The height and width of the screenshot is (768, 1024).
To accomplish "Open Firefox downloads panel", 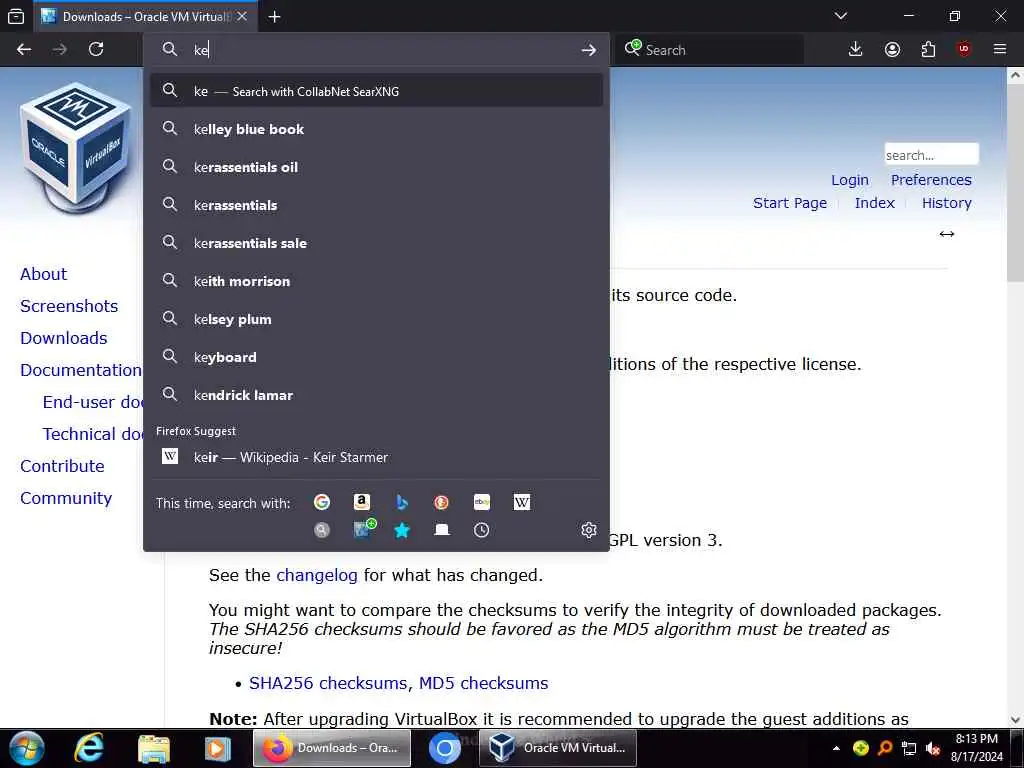I will pos(856,50).
